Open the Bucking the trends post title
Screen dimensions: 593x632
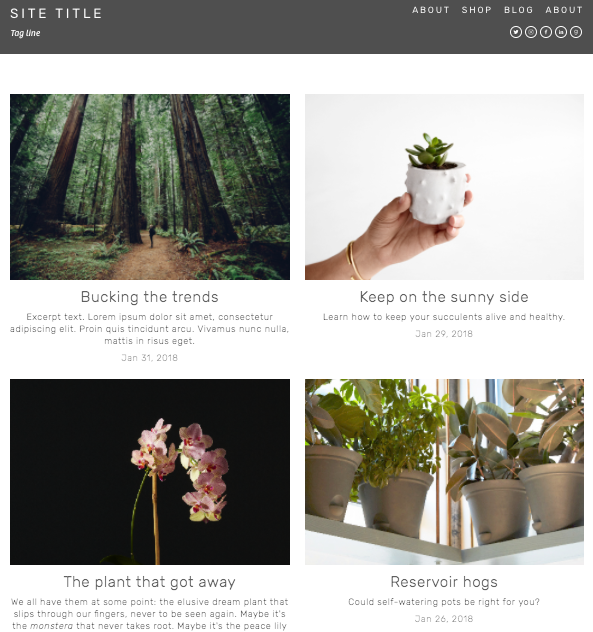[x=150, y=297]
